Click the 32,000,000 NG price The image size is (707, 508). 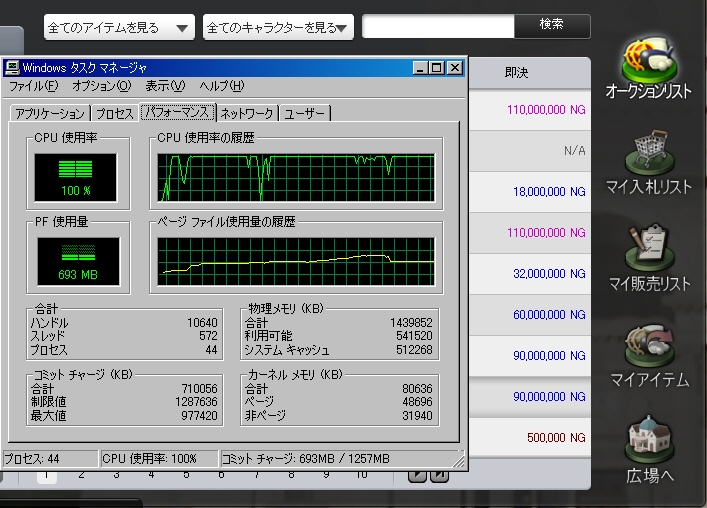549,274
